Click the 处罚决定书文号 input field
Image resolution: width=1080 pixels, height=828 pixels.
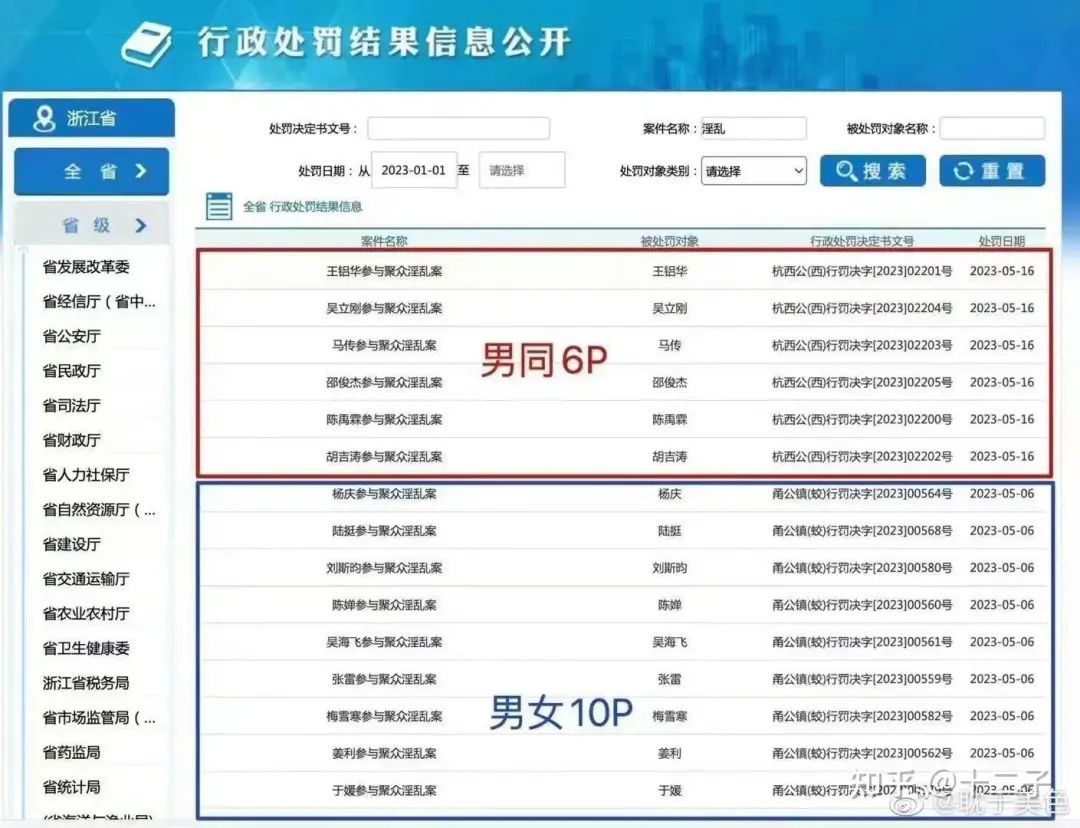click(x=458, y=128)
